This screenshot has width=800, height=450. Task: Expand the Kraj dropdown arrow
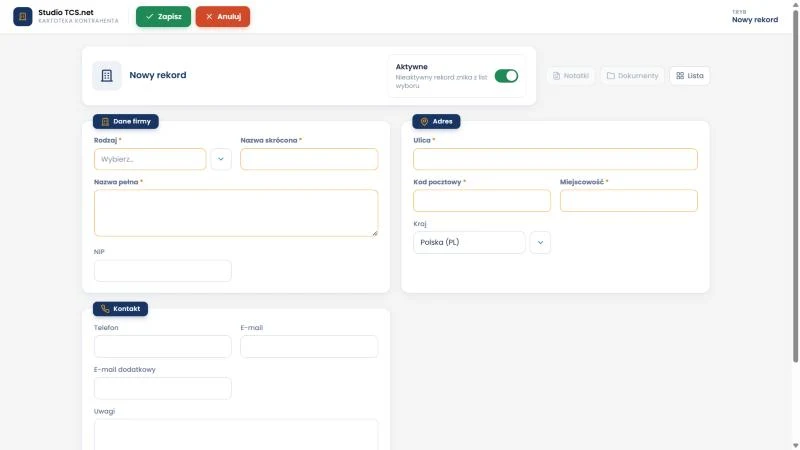pos(540,242)
